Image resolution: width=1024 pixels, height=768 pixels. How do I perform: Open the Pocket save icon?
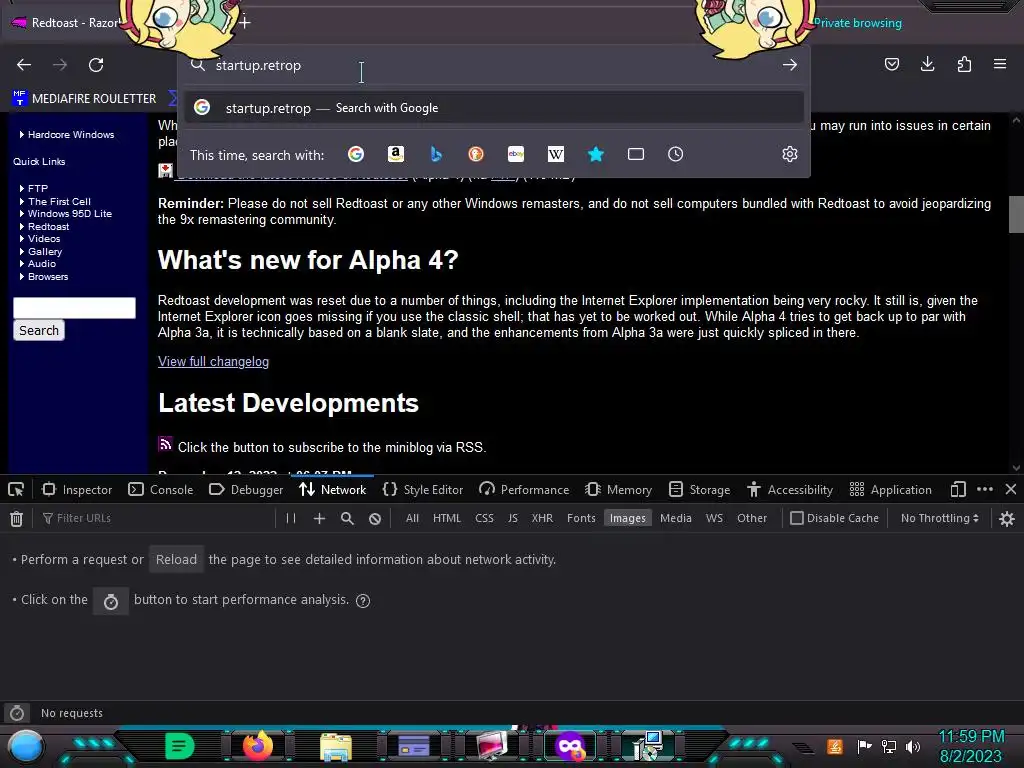coord(891,64)
